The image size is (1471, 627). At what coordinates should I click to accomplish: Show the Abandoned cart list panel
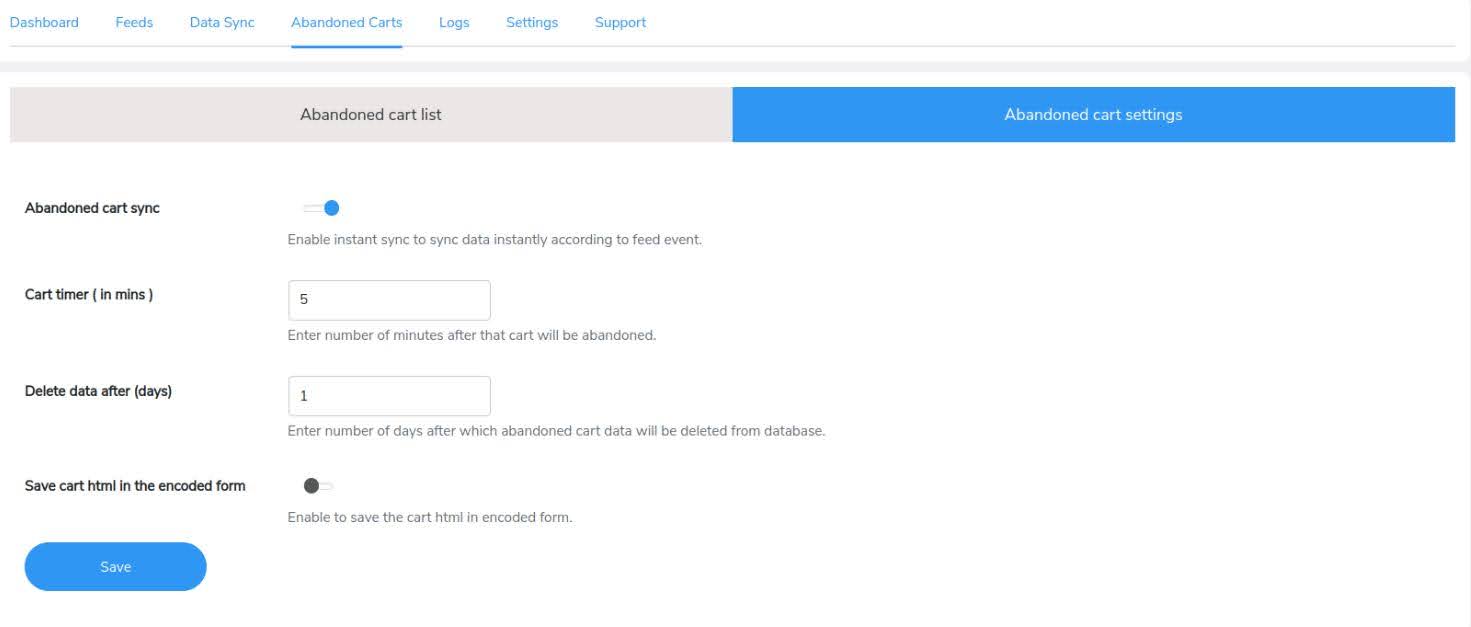point(371,114)
